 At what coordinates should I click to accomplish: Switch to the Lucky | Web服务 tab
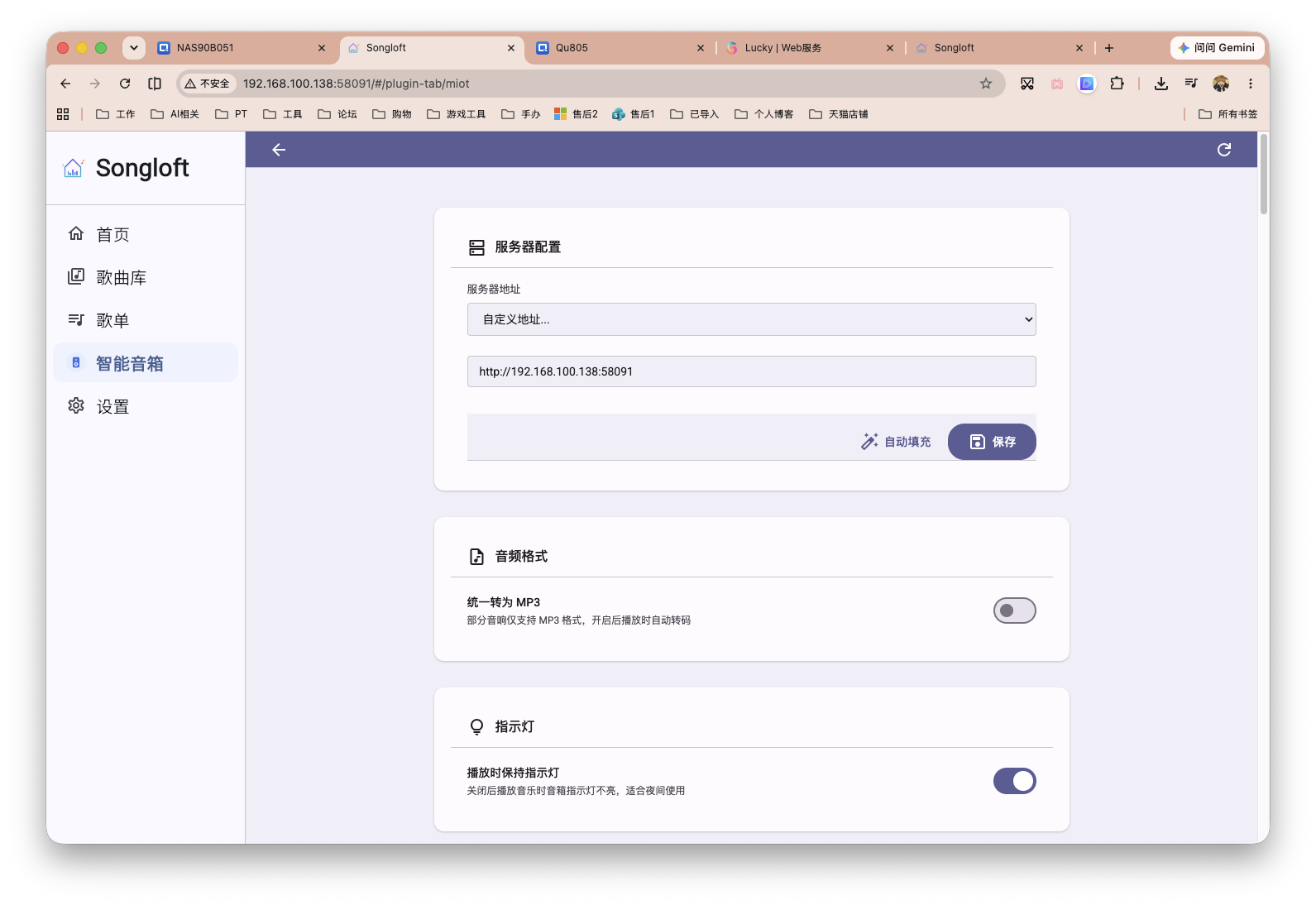click(811, 48)
